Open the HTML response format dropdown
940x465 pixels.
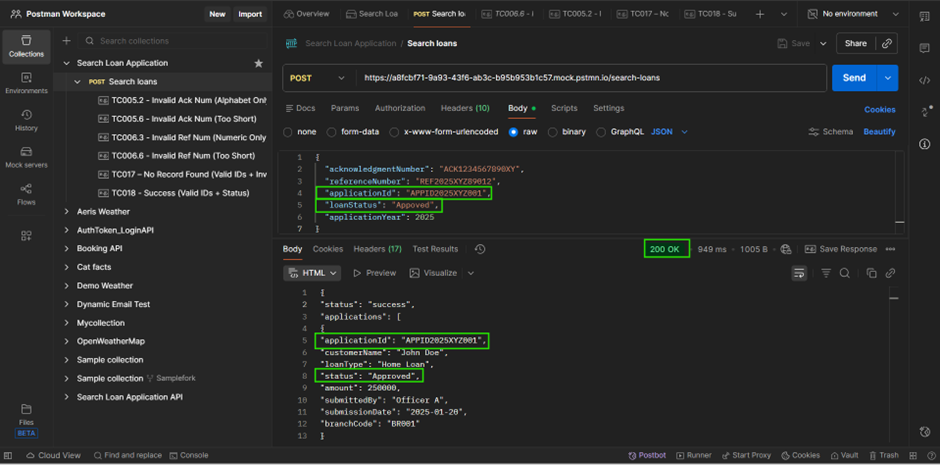tap(312, 273)
